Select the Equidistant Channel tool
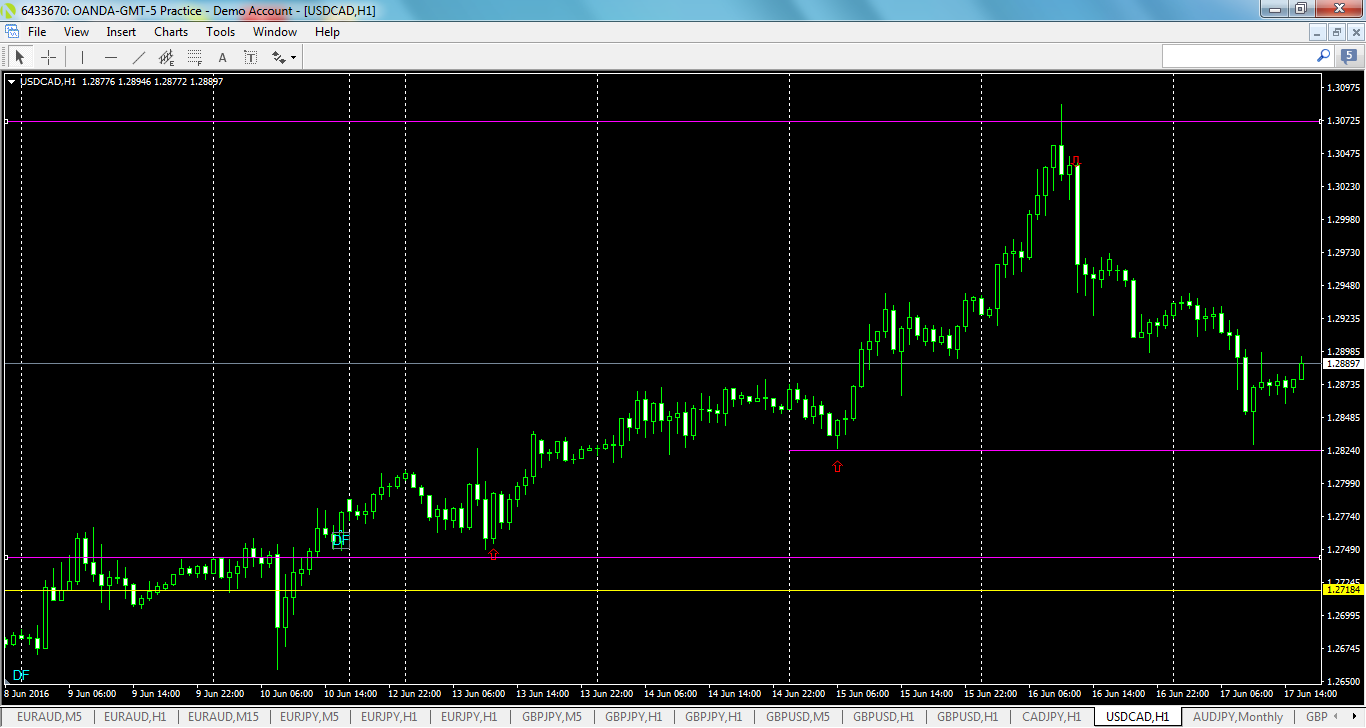Viewport: 1366px width, 728px height. point(167,57)
